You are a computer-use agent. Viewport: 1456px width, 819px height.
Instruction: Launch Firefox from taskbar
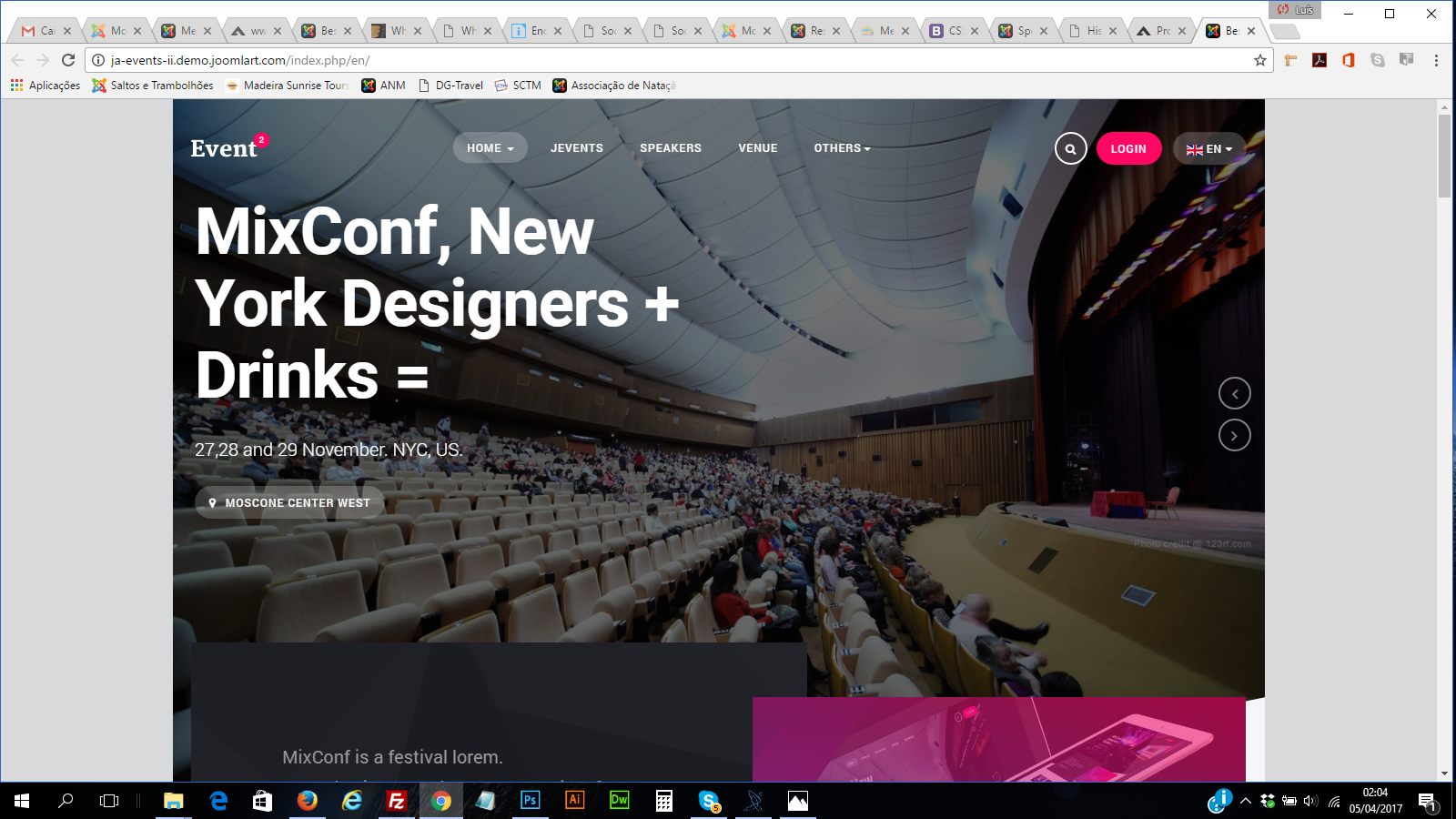click(x=308, y=801)
